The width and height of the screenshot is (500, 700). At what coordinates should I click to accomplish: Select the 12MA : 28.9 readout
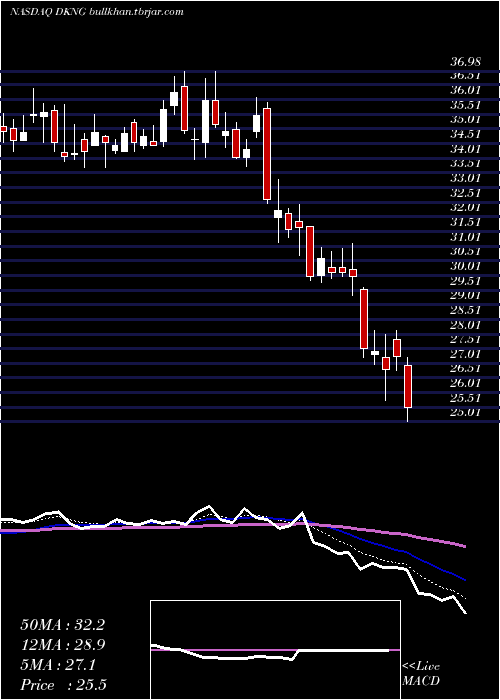pyautogui.click(x=62, y=645)
